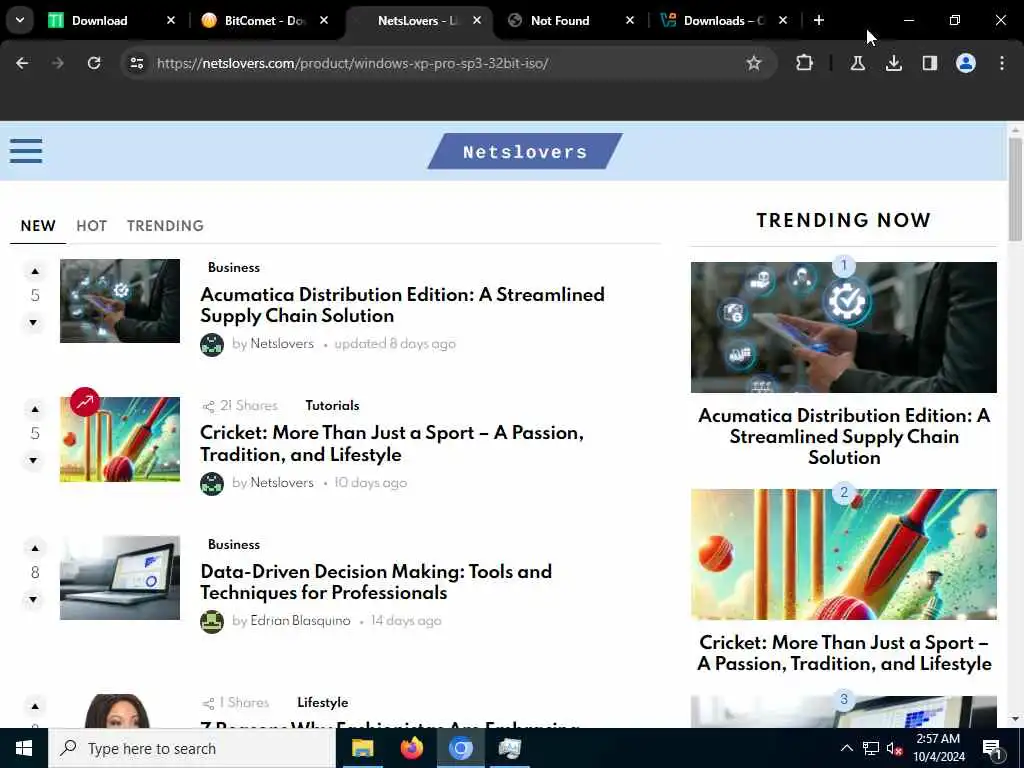Open the tab search dropdown arrow
This screenshot has height=768, width=1024.
coord(20,20)
